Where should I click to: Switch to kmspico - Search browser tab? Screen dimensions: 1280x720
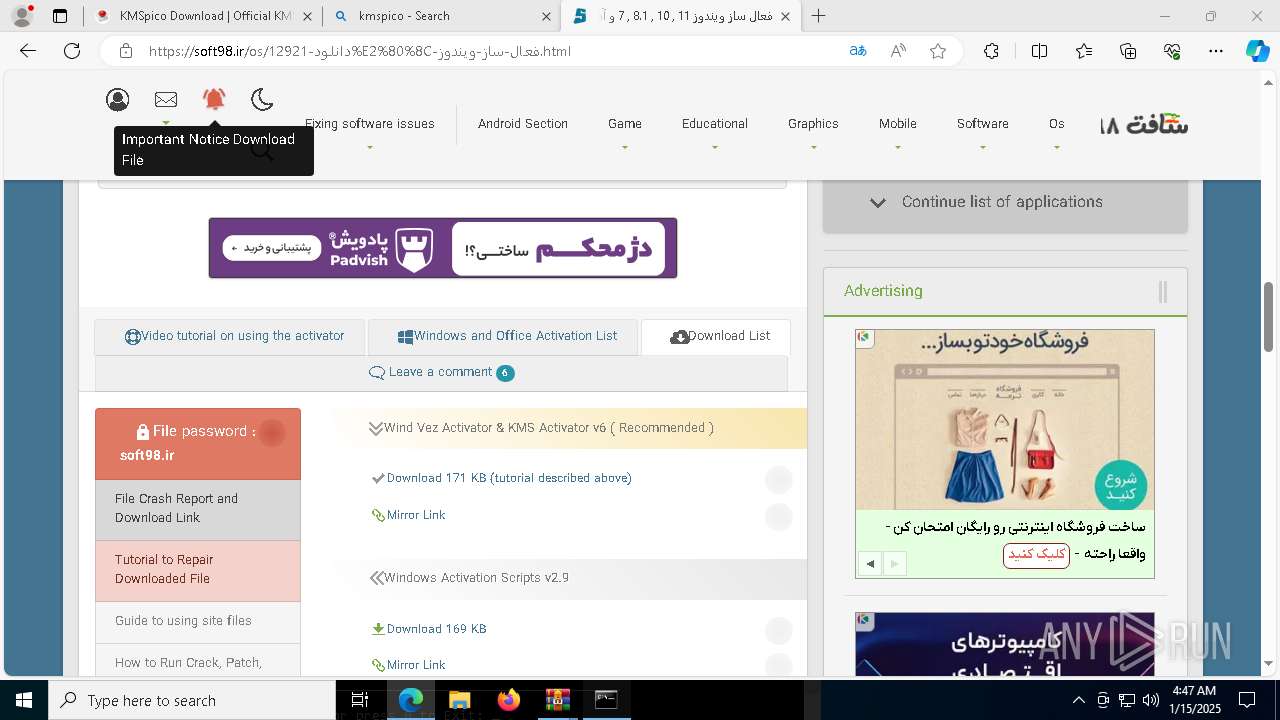[442, 16]
